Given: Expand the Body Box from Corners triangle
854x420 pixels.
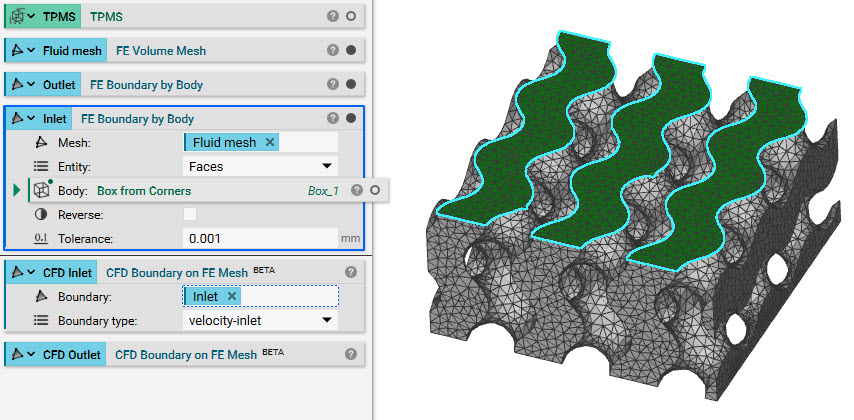Looking at the screenshot, I should 17,190.
